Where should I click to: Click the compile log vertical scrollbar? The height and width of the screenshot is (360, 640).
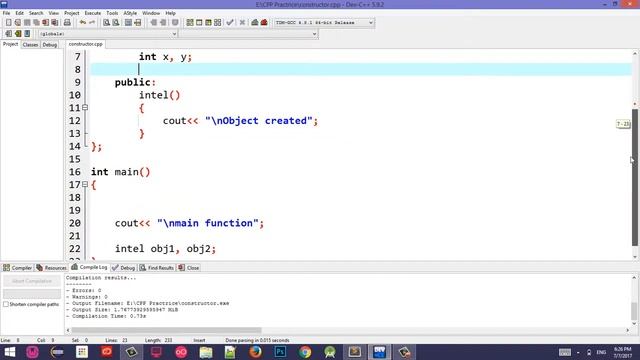(x=634, y=311)
